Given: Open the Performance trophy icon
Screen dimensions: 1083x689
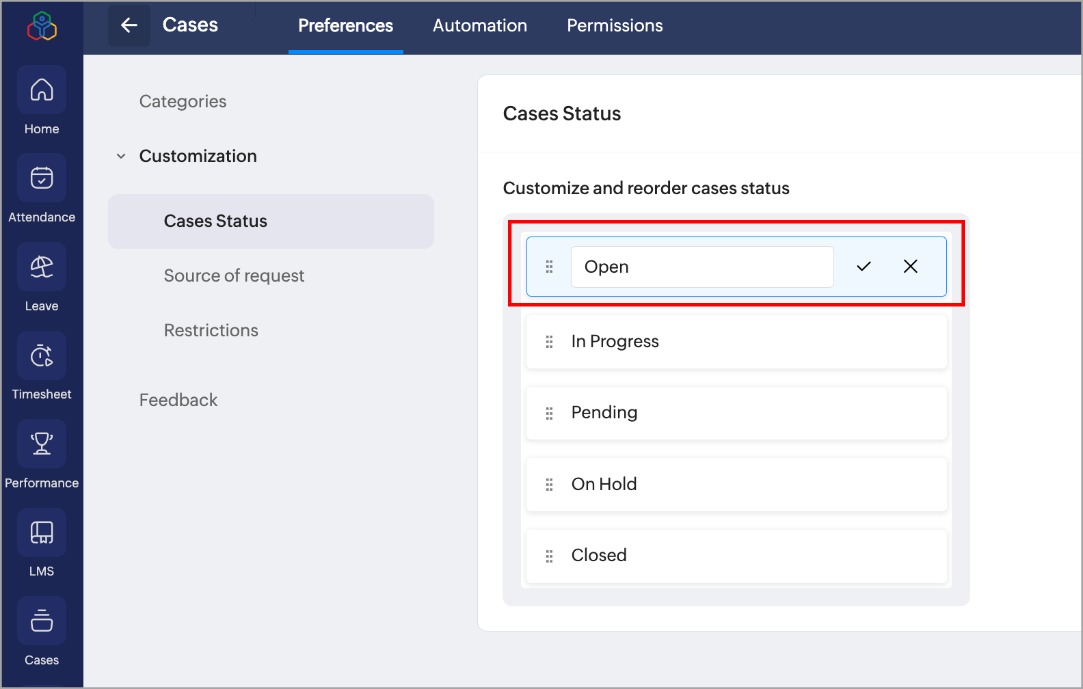Looking at the screenshot, I should click(x=41, y=444).
